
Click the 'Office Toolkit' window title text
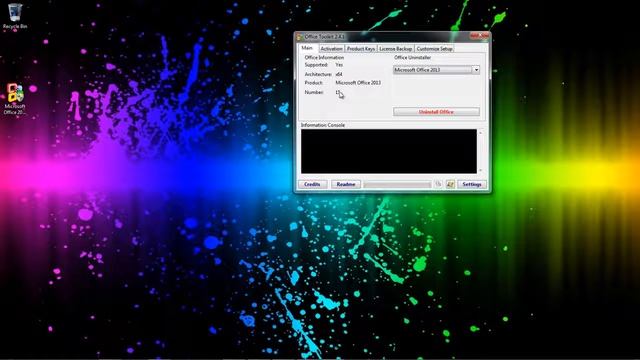tap(324, 37)
